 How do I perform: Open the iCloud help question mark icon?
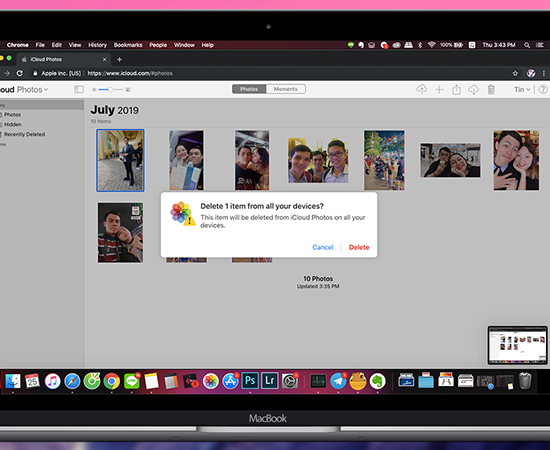pos(543,89)
